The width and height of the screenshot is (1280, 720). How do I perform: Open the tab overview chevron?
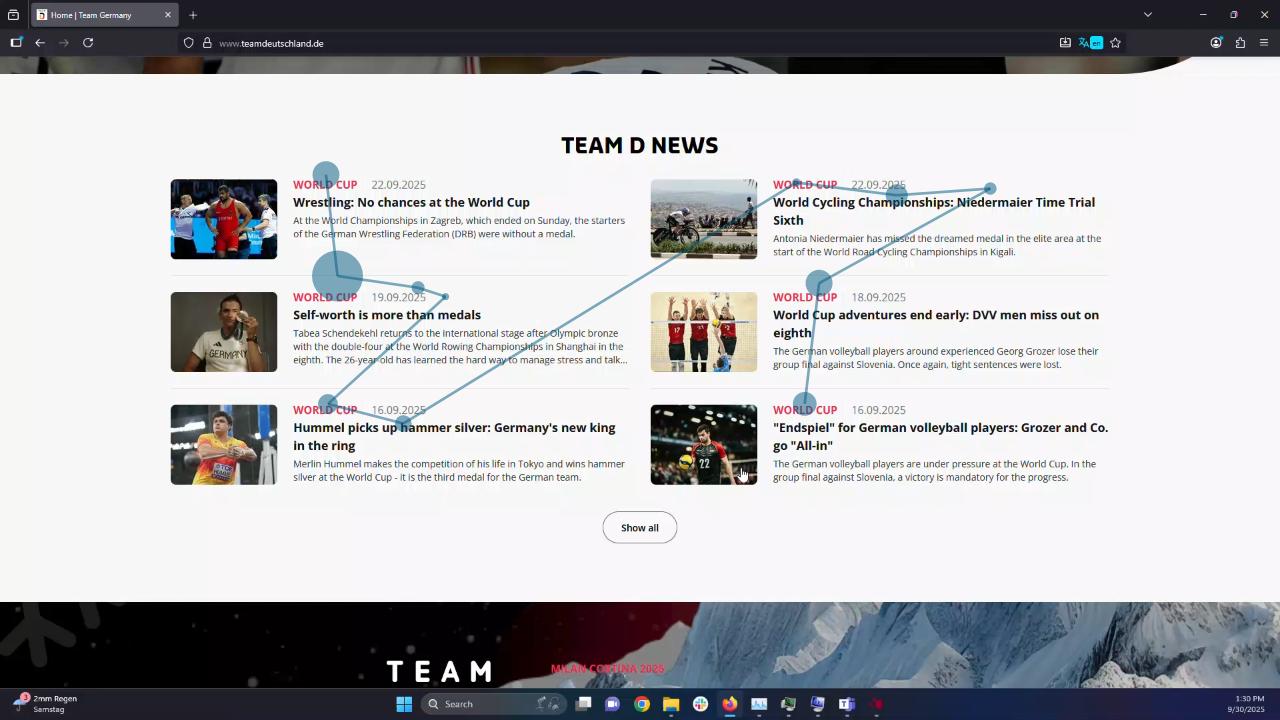[1148, 14]
